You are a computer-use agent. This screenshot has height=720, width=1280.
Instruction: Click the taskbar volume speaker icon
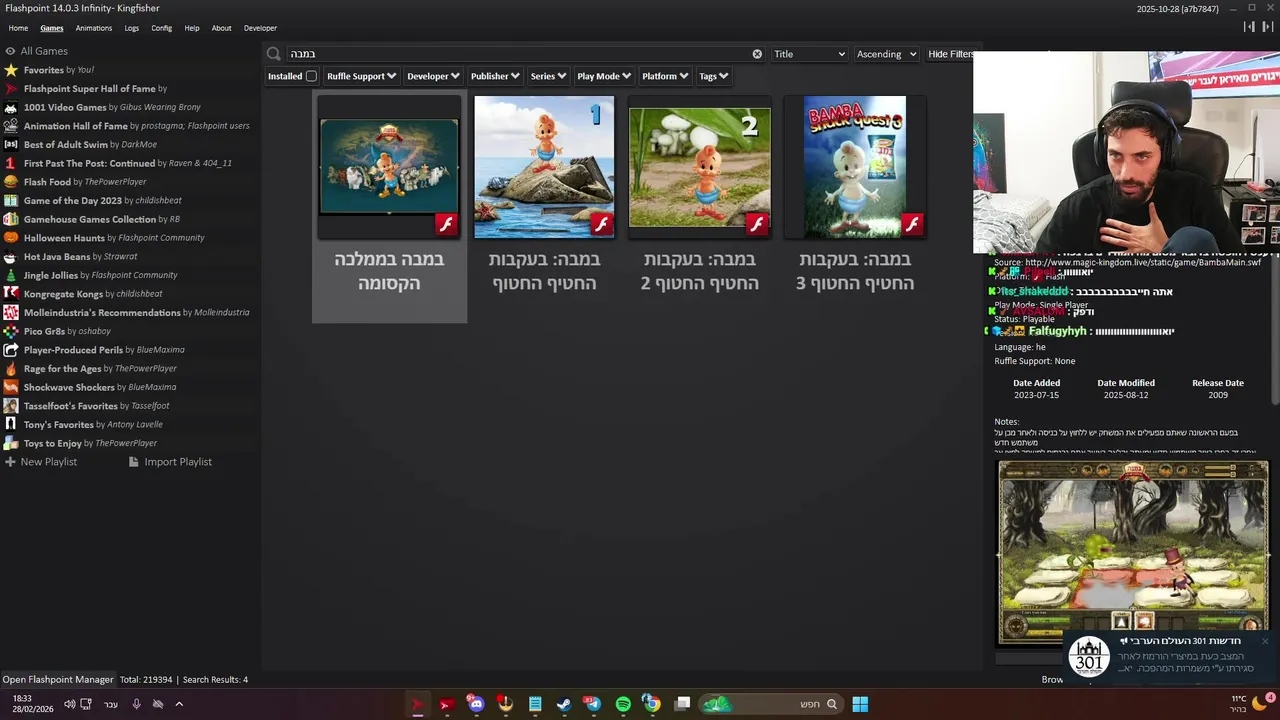[69, 704]
